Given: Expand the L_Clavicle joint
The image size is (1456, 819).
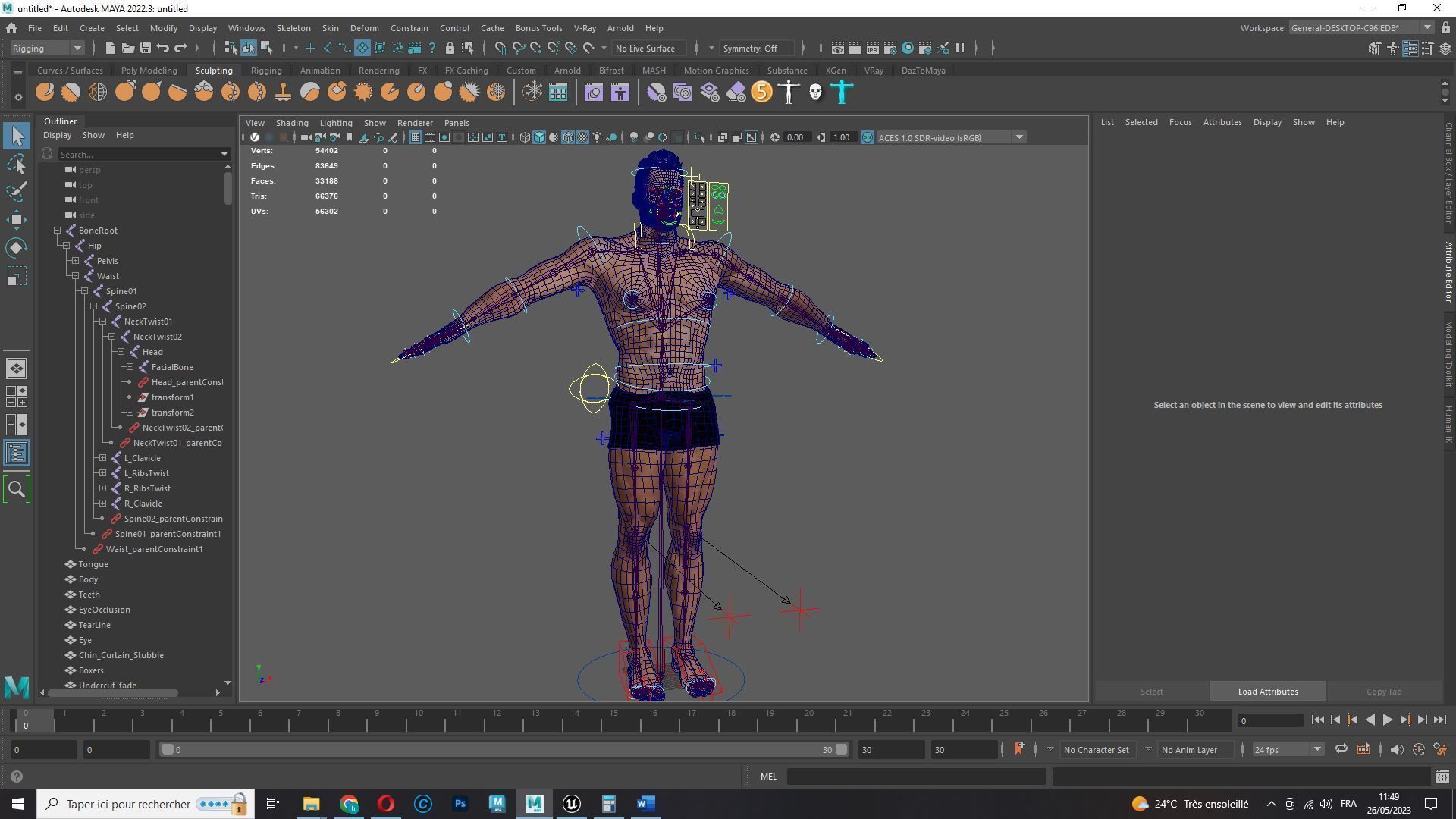Looking at the screenshot, I should pyautogui.click(x=102, y=458).
